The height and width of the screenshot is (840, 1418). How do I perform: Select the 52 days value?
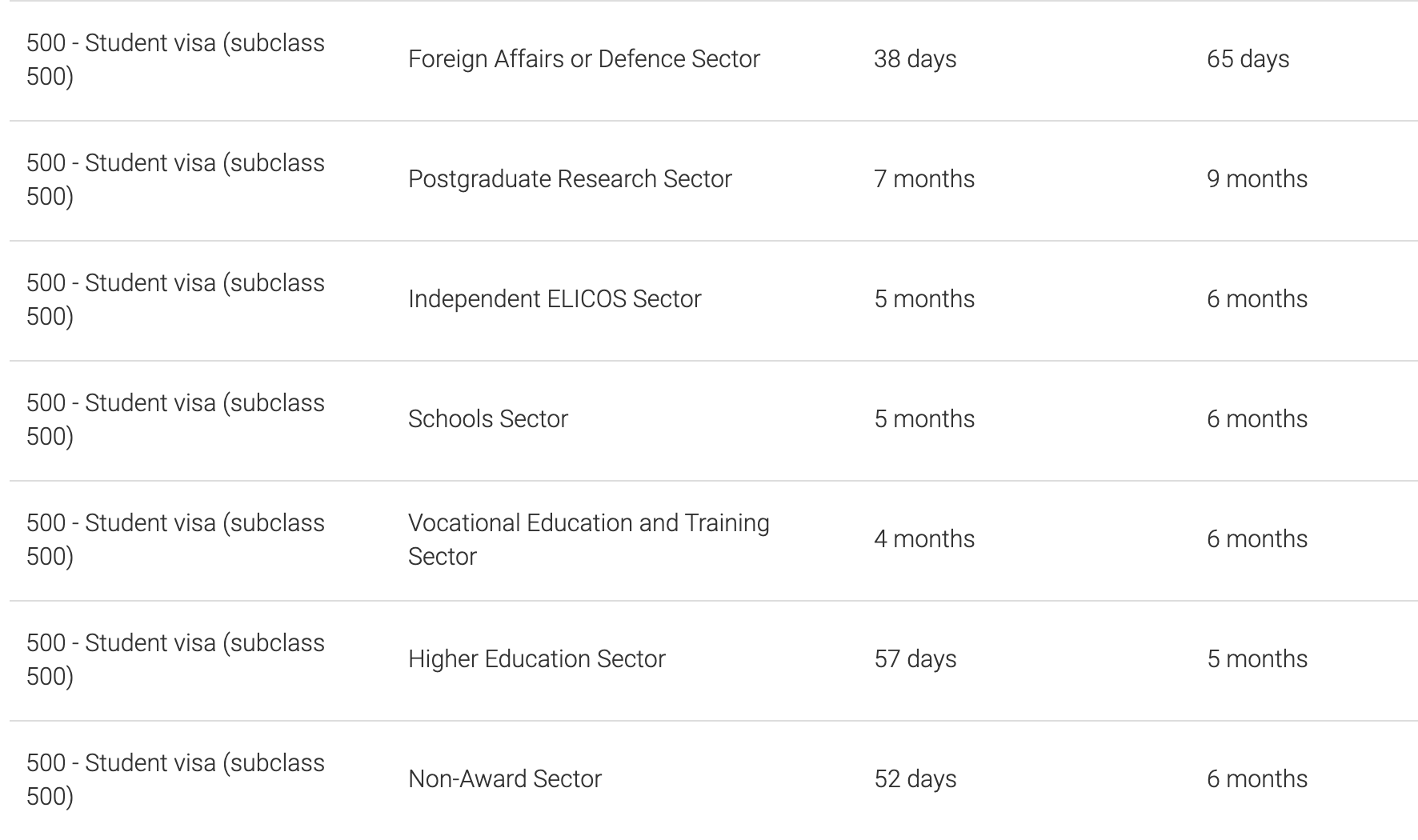pos(915,779)
